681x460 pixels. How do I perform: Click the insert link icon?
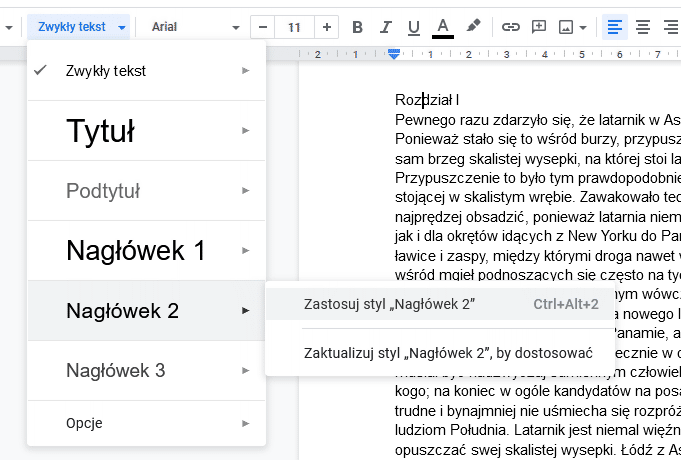pos(511,27)
